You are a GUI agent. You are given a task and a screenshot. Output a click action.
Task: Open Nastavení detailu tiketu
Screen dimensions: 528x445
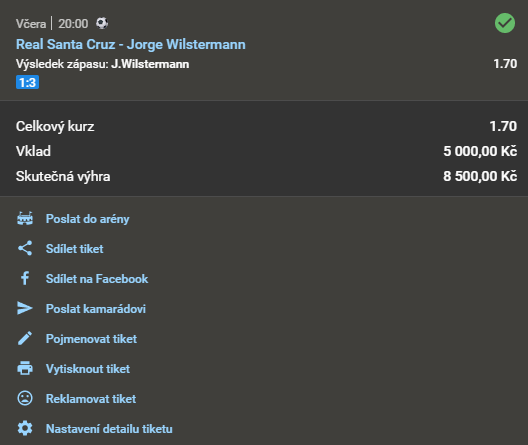[109, 429]
